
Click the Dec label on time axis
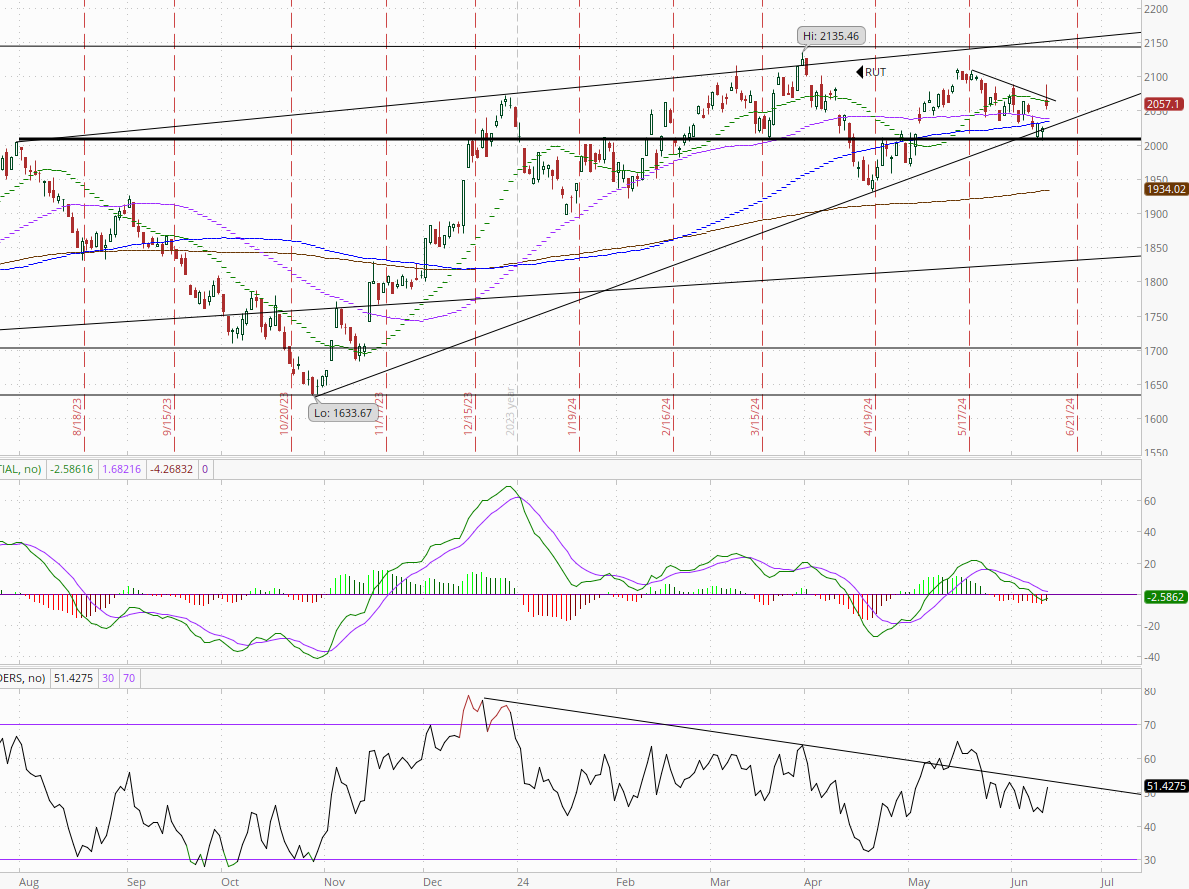432,882
